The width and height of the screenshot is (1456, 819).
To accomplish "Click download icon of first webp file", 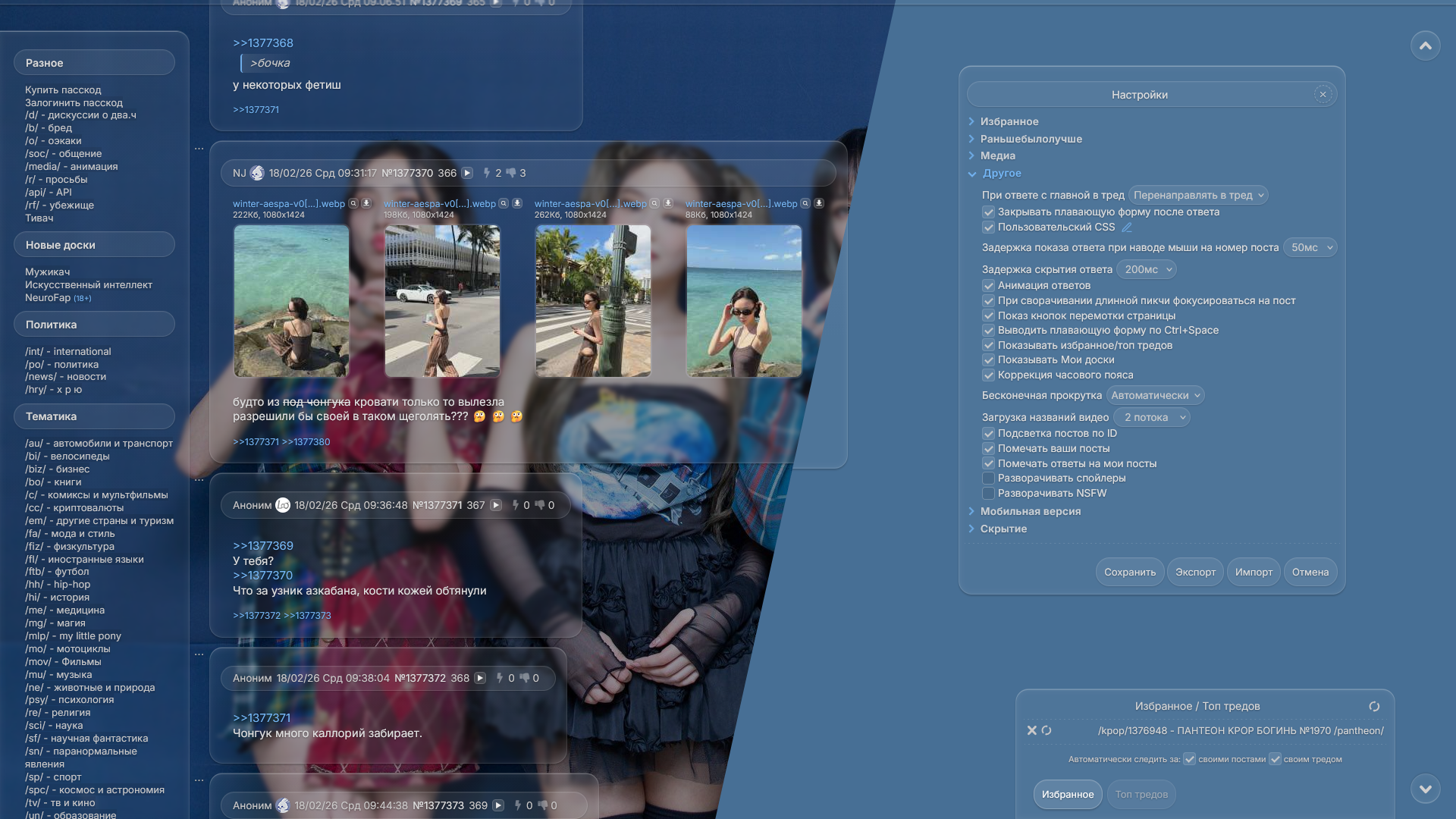I will 366,203.
